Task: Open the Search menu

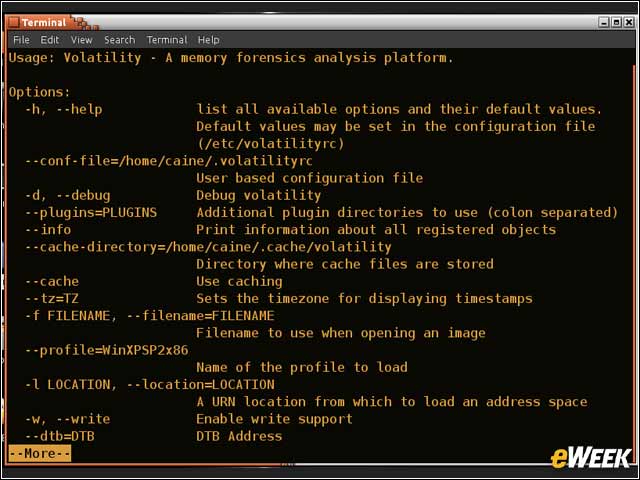Action: (x=119, y=40)
